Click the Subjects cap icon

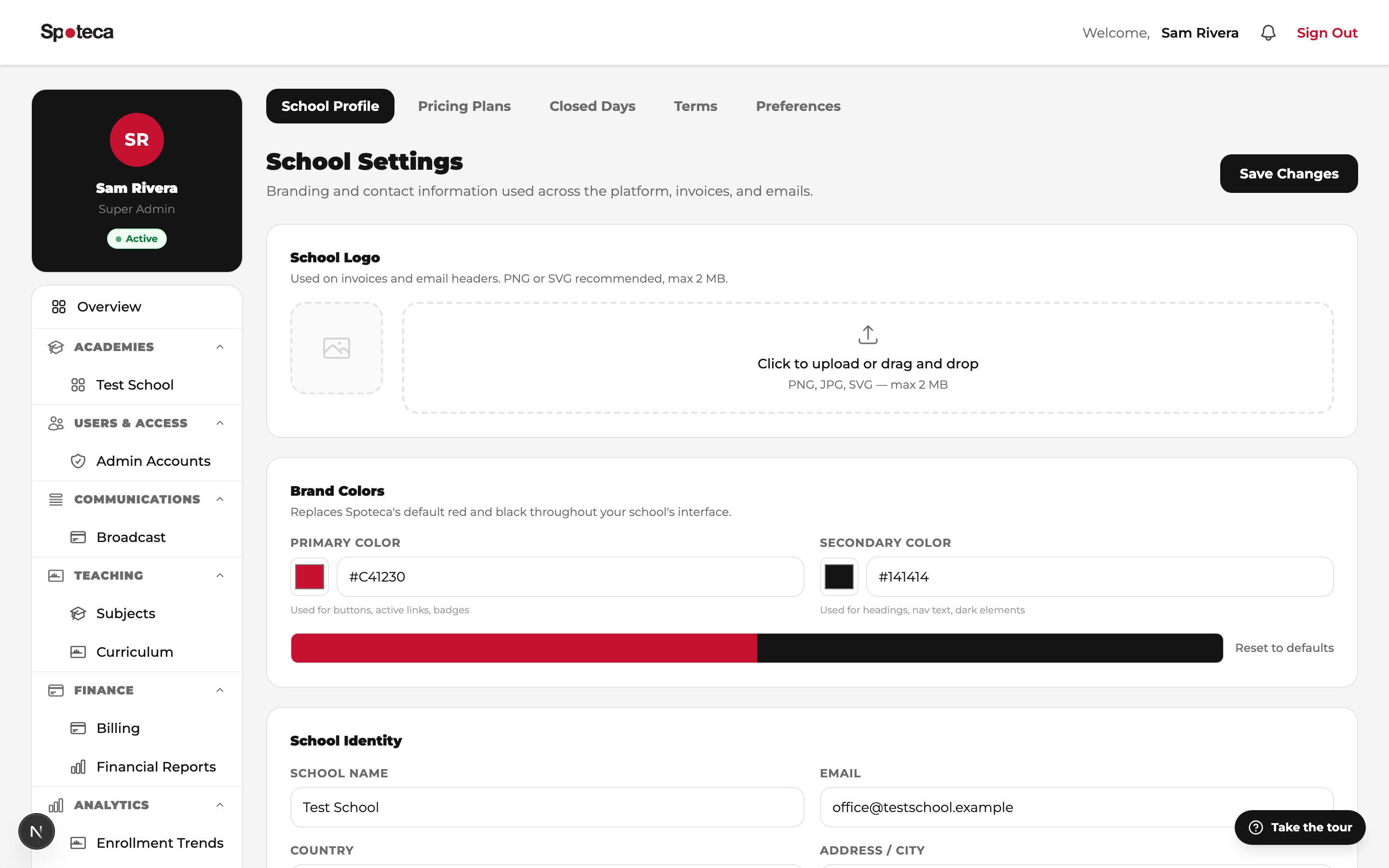point(78,613)
